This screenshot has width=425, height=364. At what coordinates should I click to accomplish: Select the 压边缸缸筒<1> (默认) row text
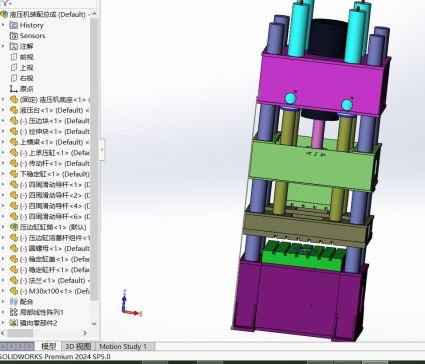(53, 227)
